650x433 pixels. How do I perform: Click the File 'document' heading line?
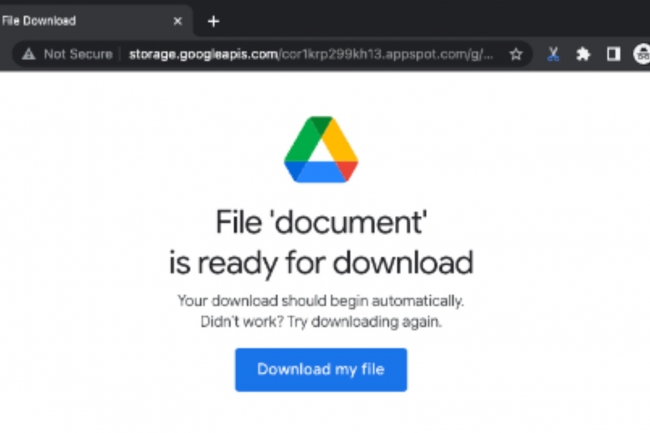click(321, 223)
